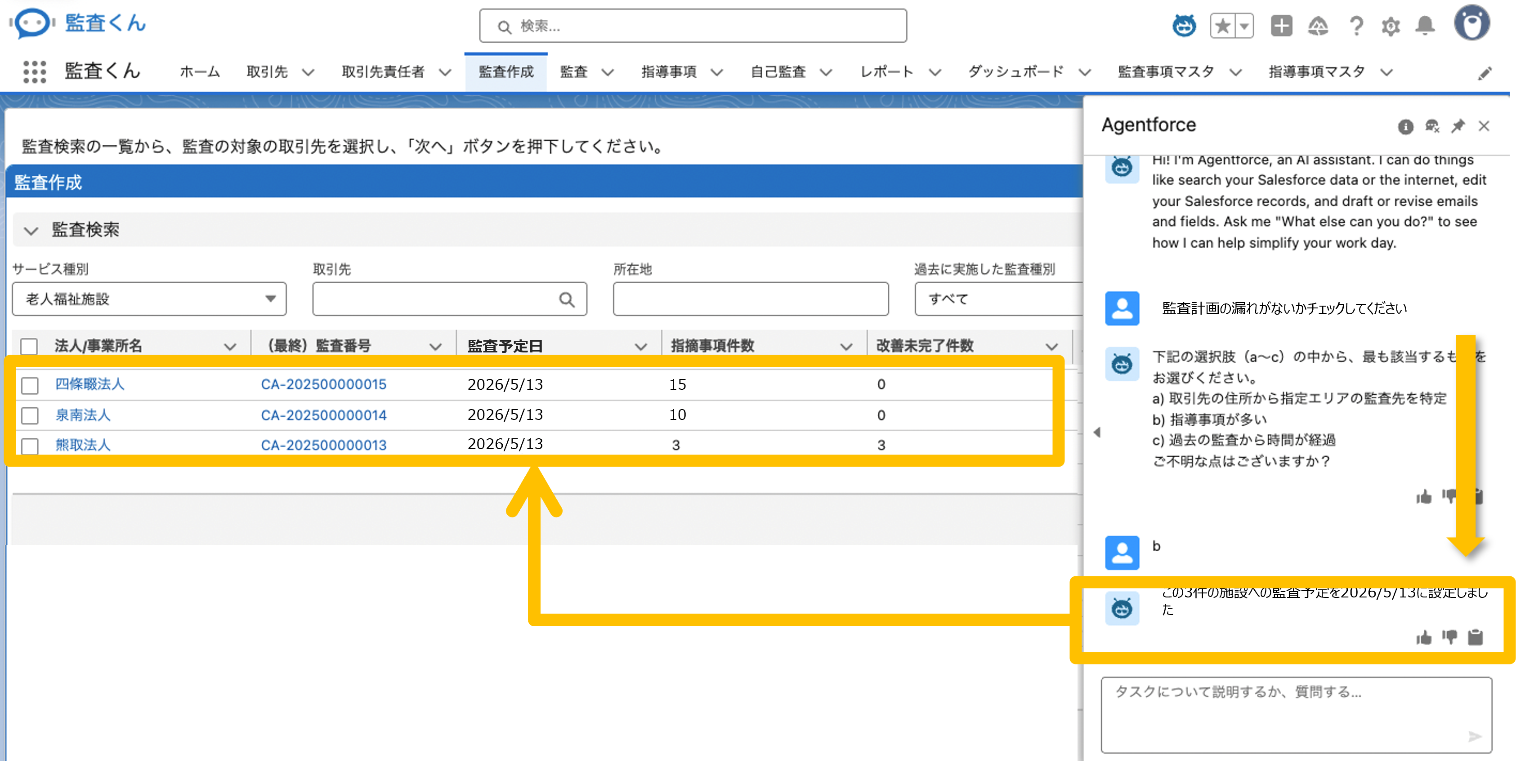Image resolution: width=1516 pixels, height=784 pixels.
Task: Open the favorites star icon
Action: pyautogui.click(x=1223, y=26)
